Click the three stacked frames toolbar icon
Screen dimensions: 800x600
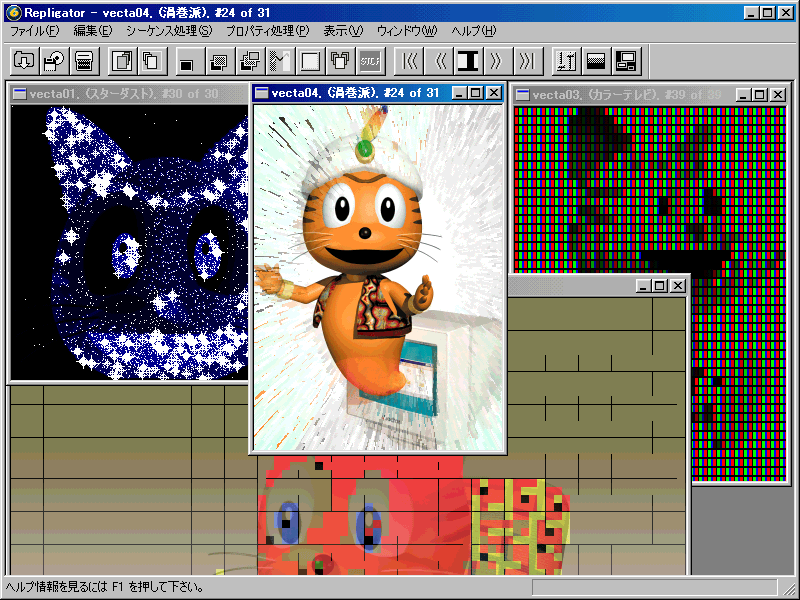pyautogui.click(x=249, y=61)
